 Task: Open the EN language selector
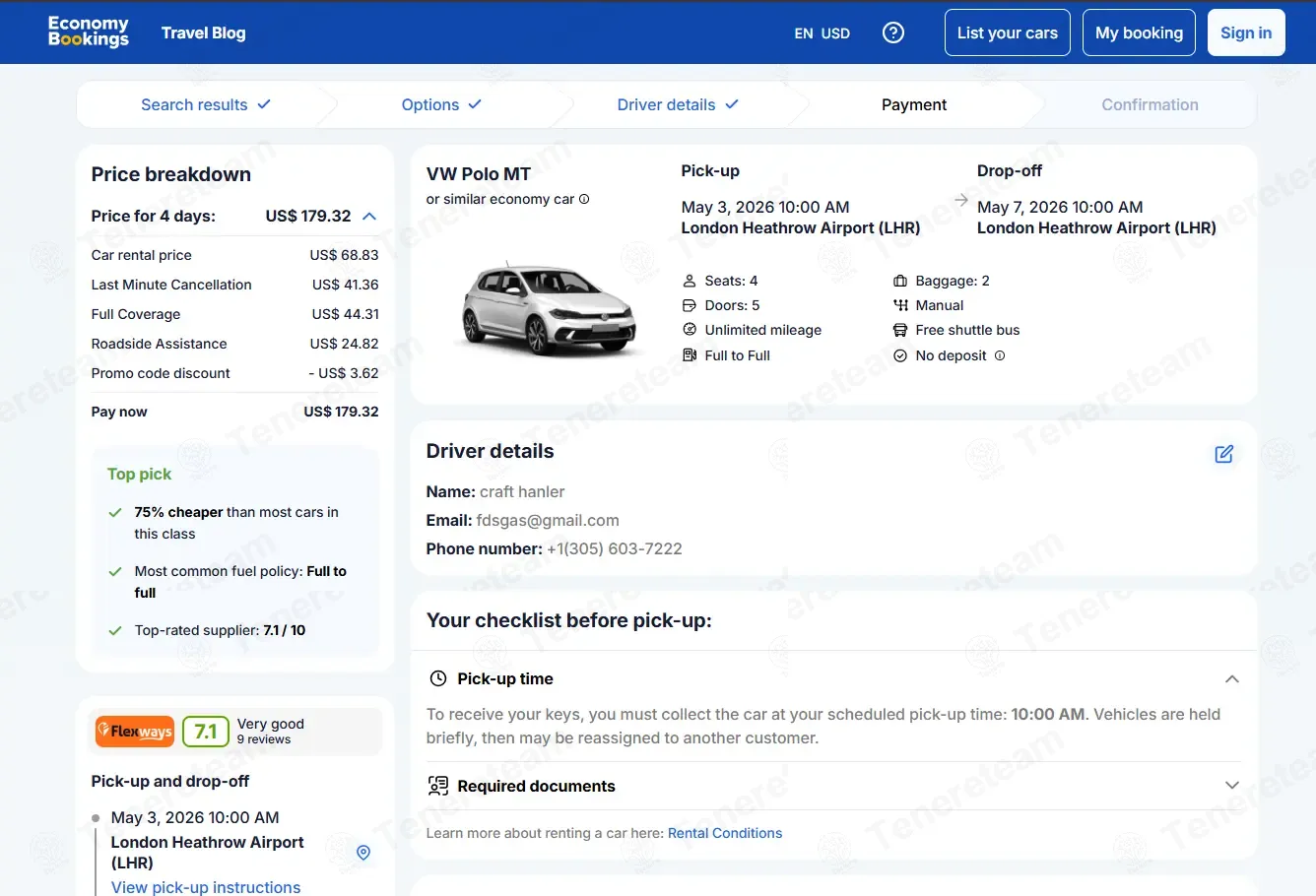click(x=804, y=33)
